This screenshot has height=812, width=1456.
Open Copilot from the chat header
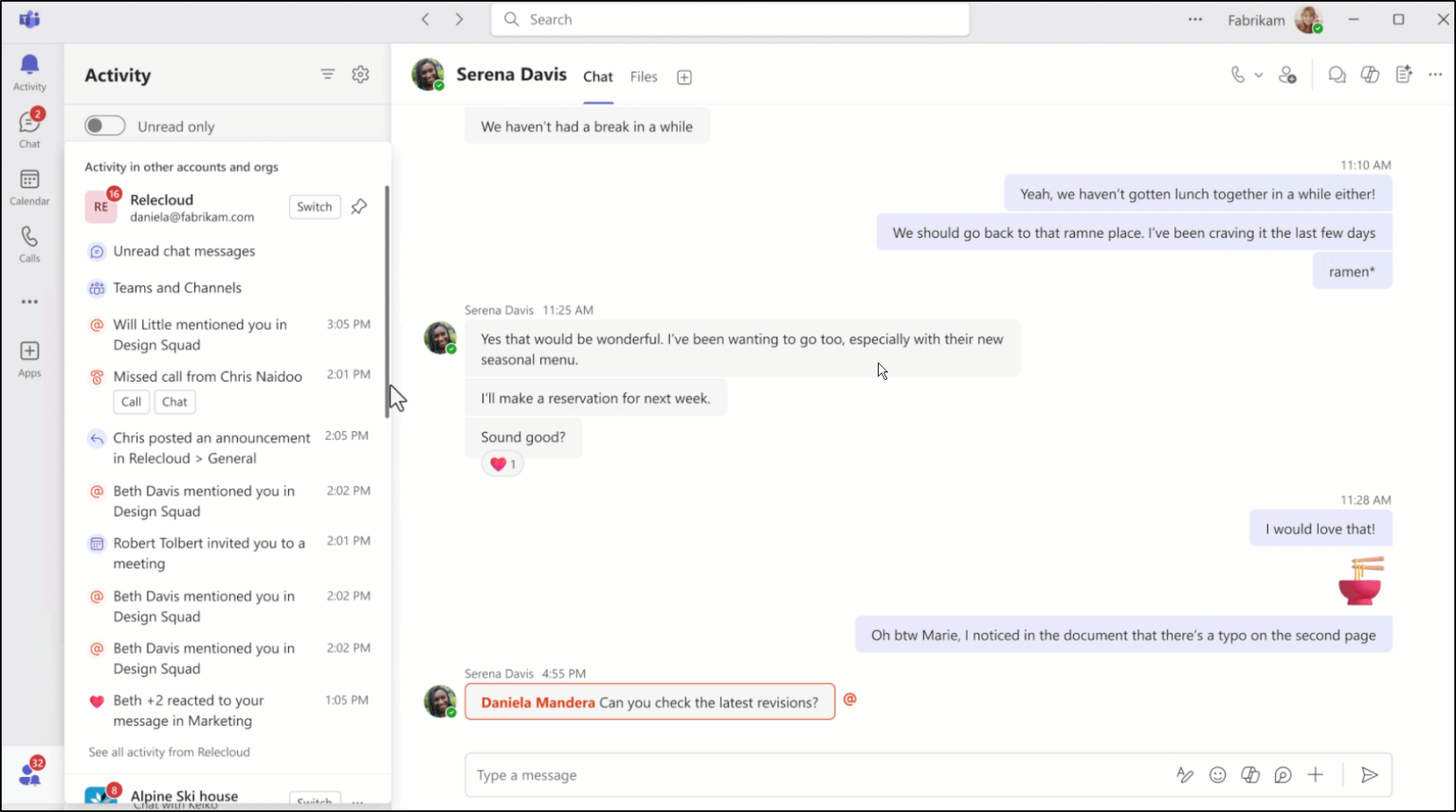point(1370,74)
